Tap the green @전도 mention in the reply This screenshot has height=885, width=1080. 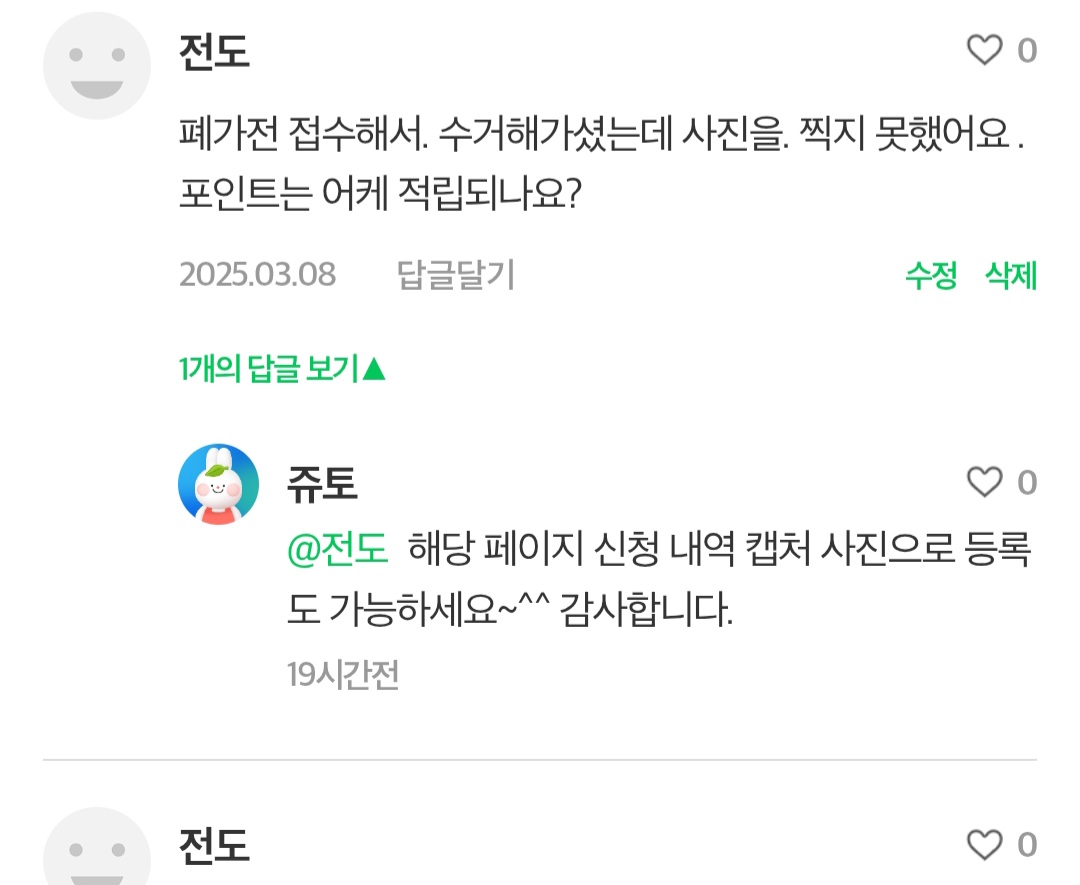coord(337,551)
